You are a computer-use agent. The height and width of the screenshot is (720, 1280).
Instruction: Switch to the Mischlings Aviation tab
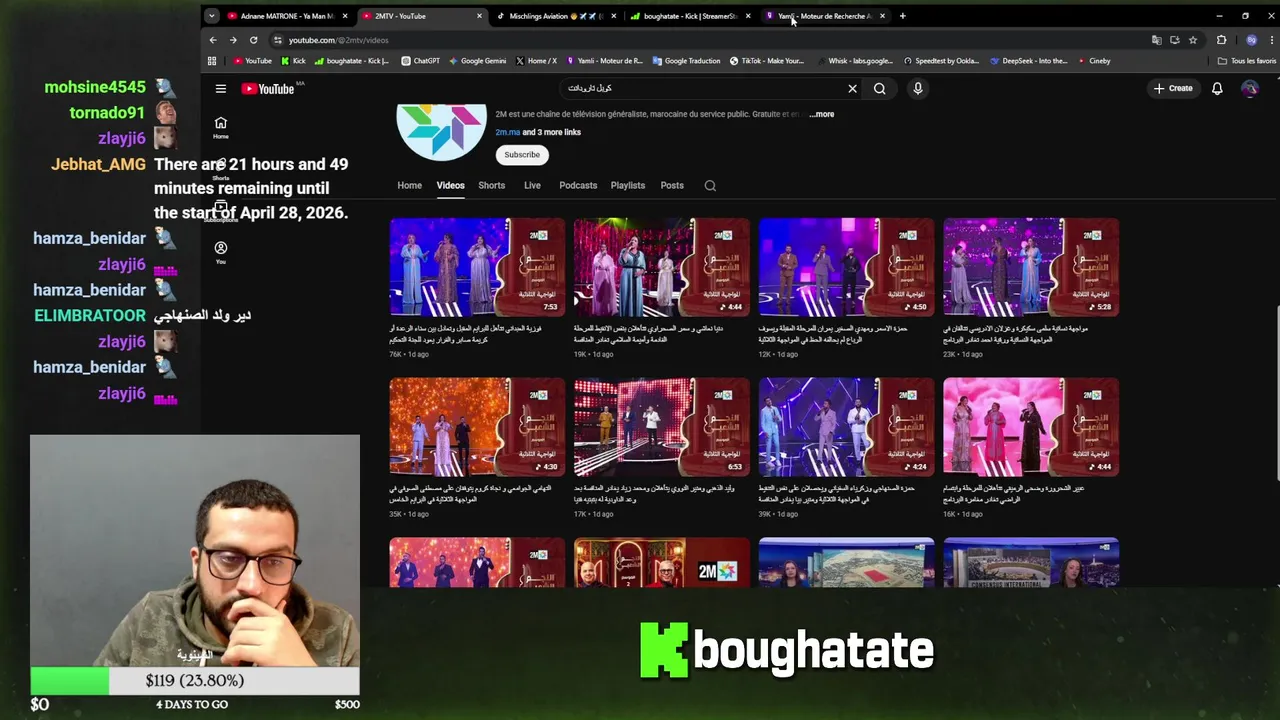click(x=555, y=16)
